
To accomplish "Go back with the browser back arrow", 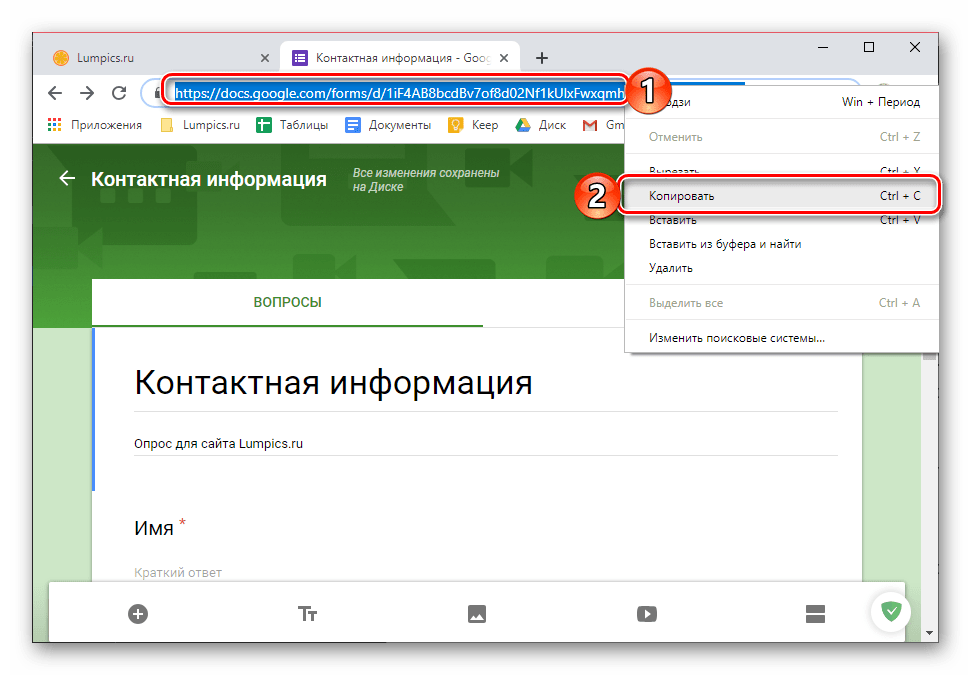I will [55, 93].
